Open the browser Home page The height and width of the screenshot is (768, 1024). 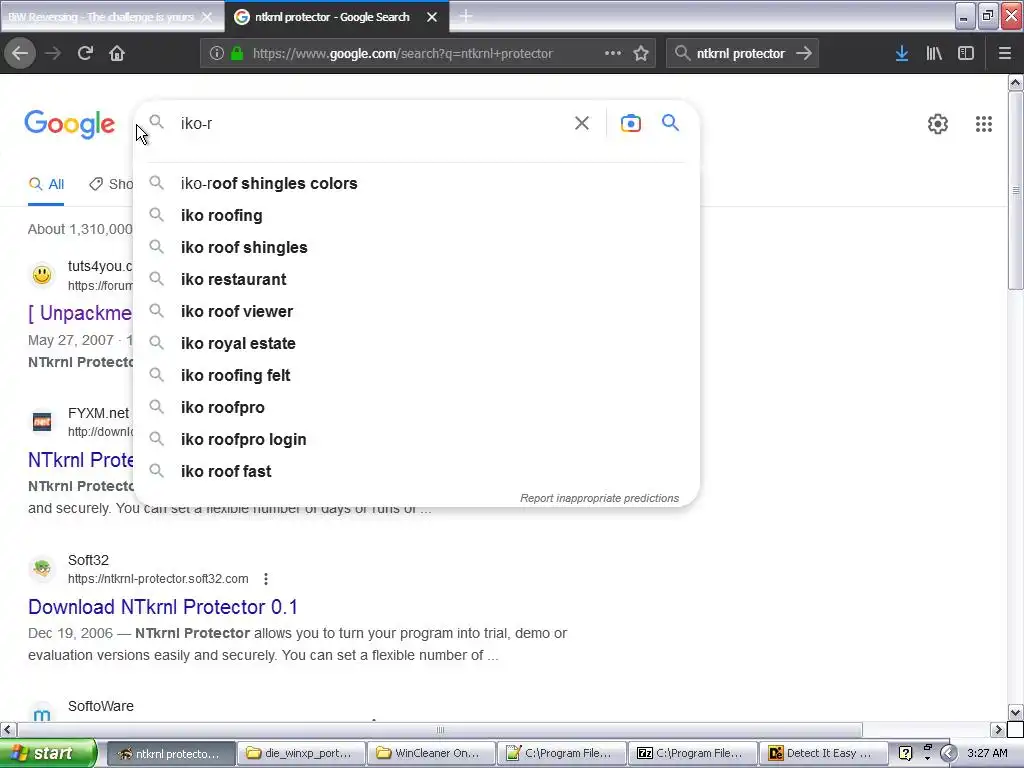(117, 54)
